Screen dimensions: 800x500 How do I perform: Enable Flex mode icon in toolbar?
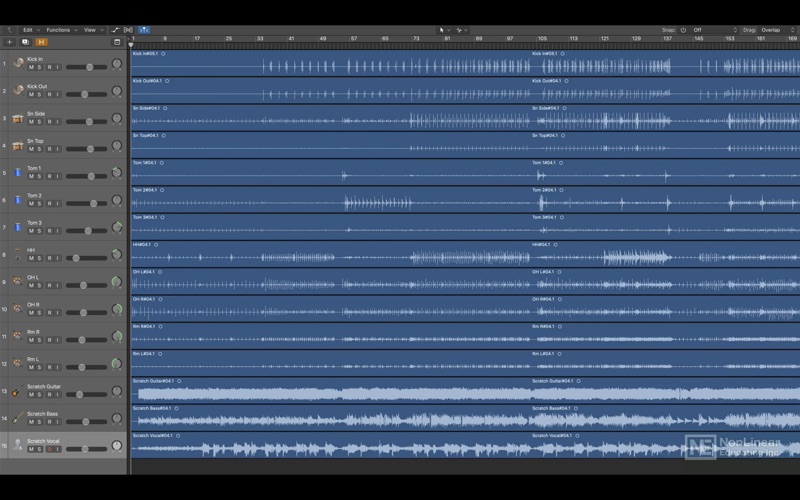point(129,30)
